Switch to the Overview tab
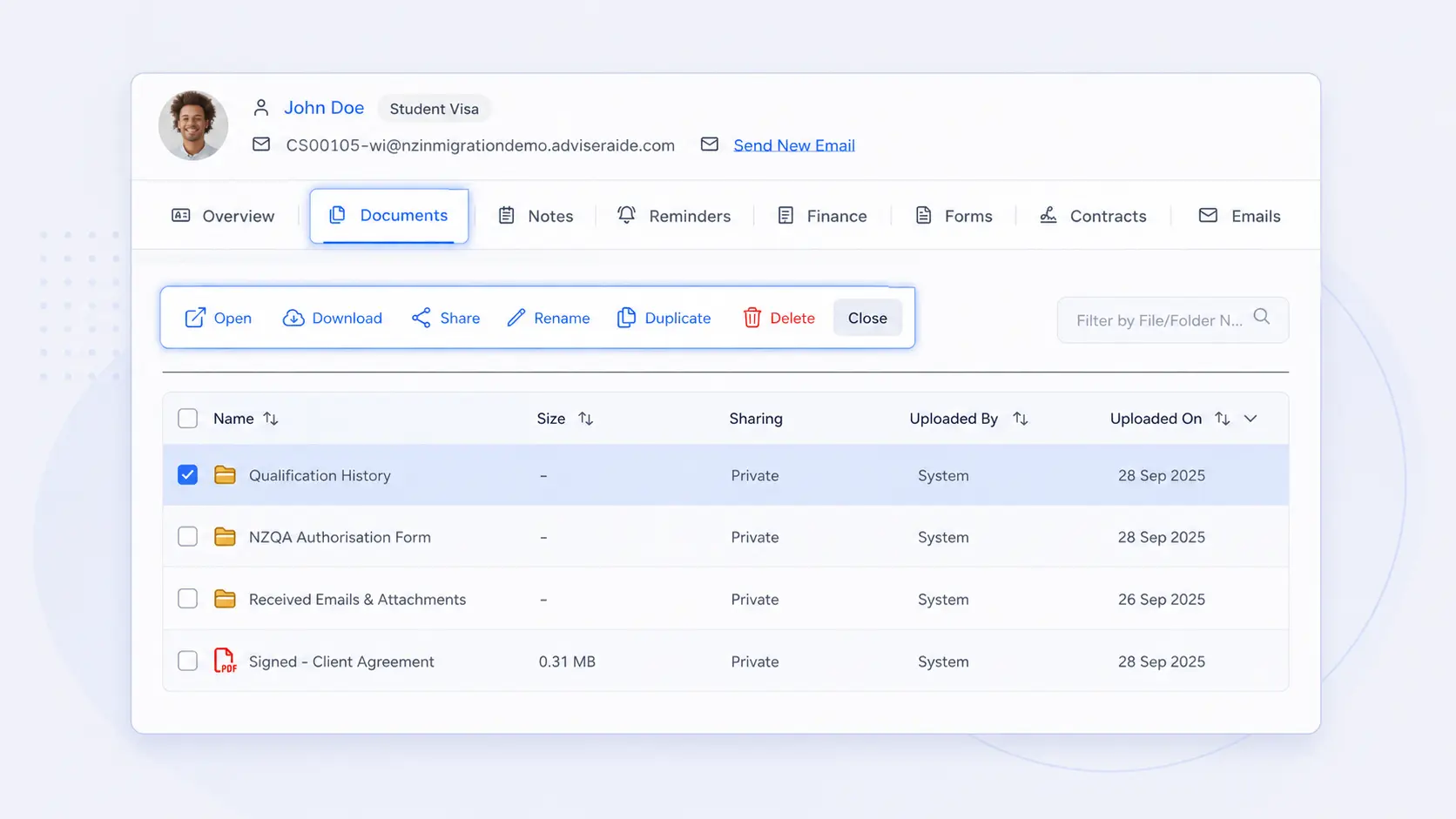Image resolution: width=1456 pixels, height=819 pixels. [223, 216]
